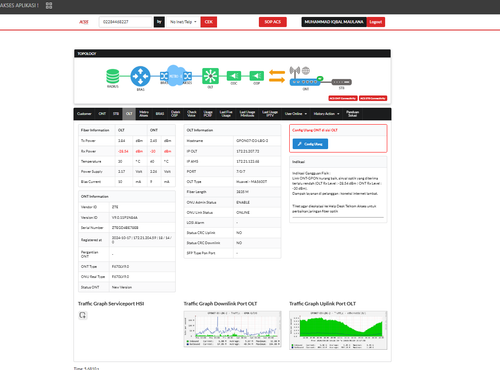Click the blue Config Ulang button
This screenshot has height=370, width=500.
coord(310,144)
